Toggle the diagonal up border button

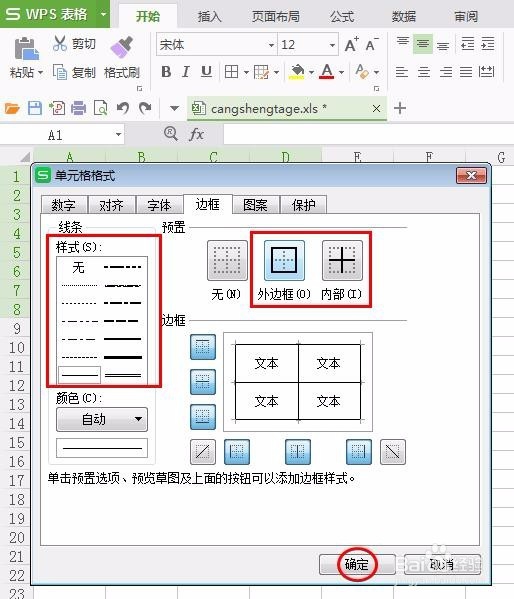pyautogui.click(x=203, y=452)
